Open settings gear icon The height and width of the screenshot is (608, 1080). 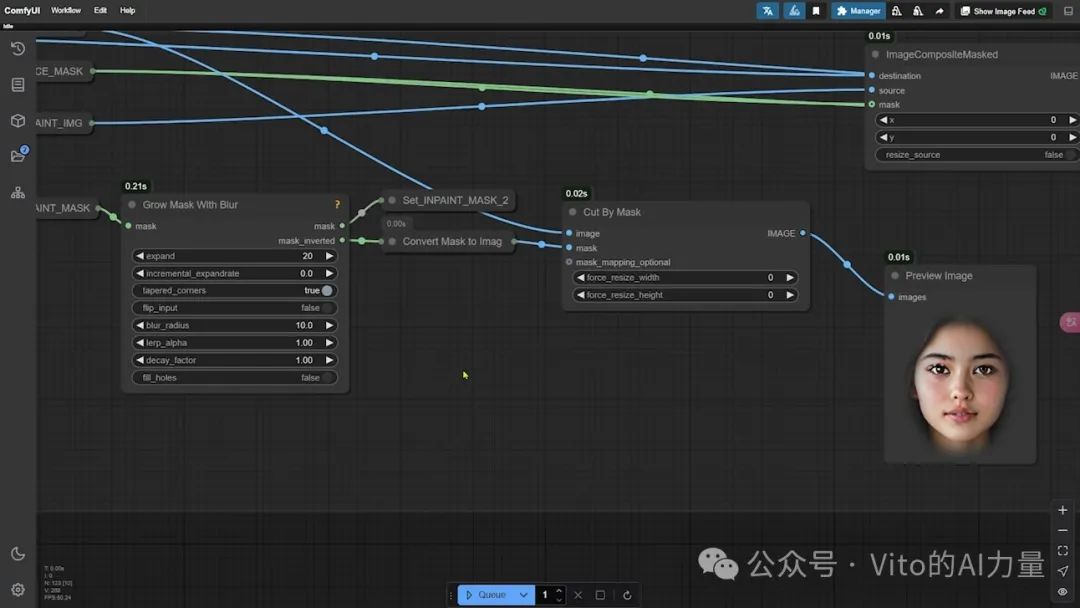18,589
